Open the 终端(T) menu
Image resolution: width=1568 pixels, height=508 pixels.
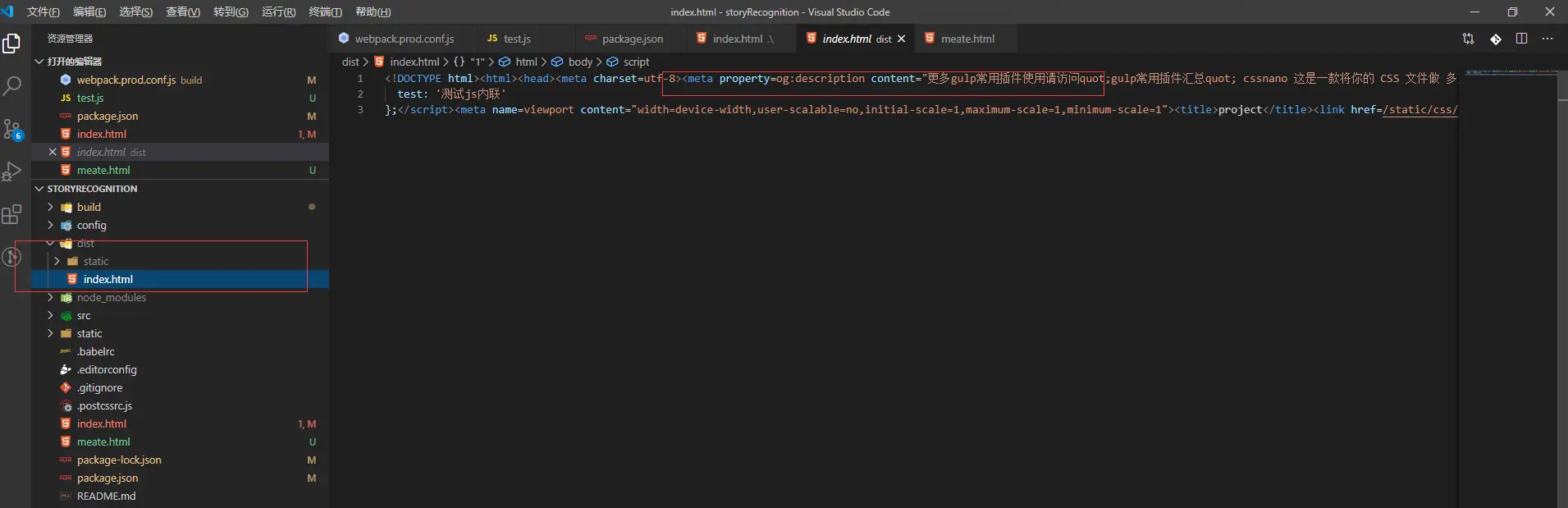click(325, 11)
